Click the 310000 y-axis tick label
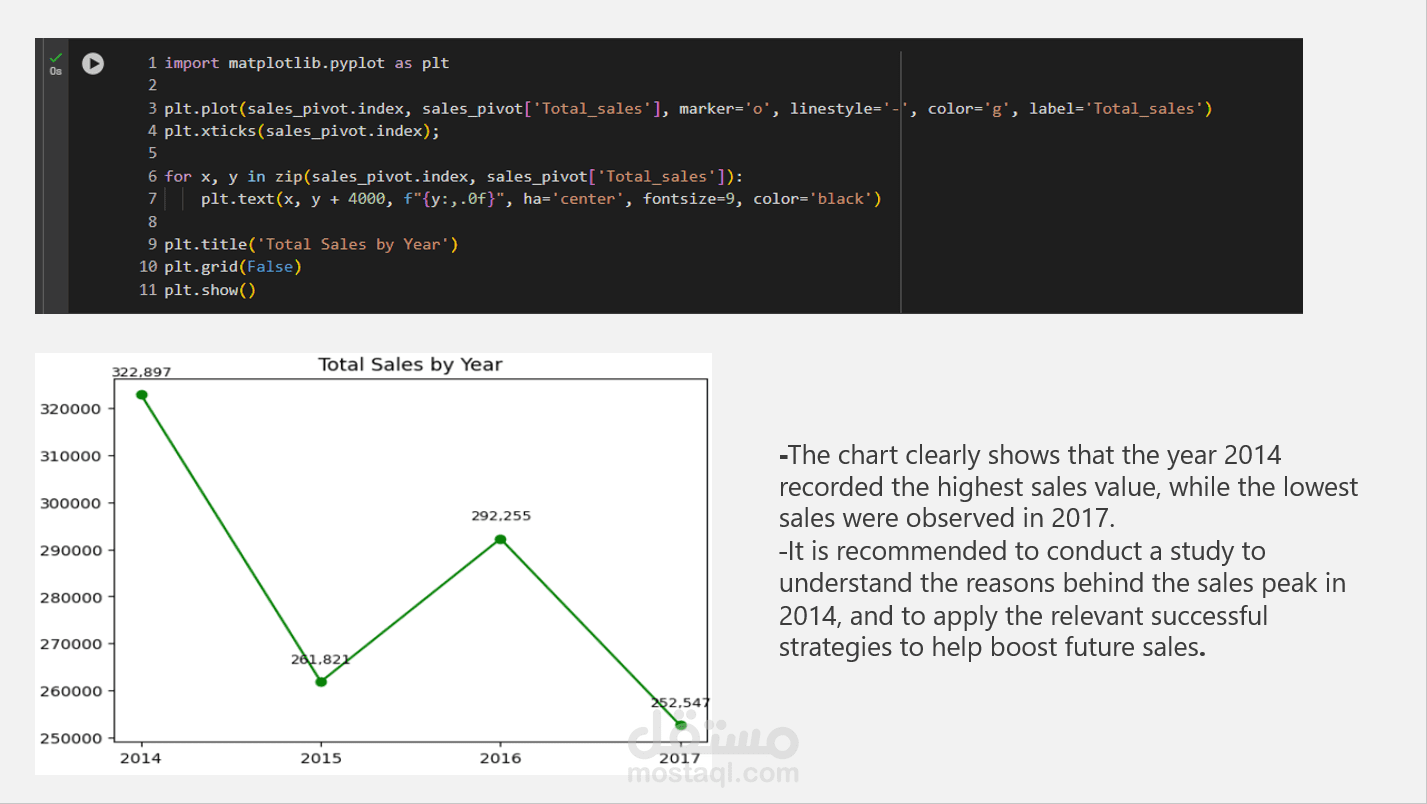 click(x=72, y=456)
